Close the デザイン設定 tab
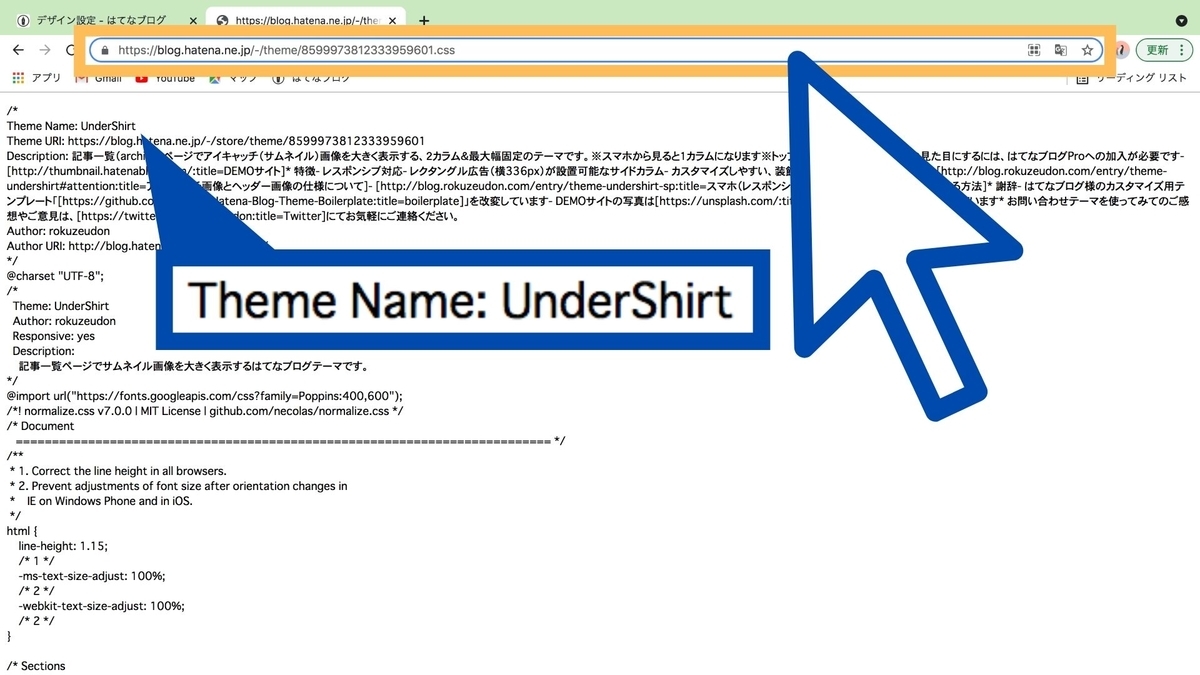Image resolution: width=1200 pixels, height=675 pixels. click(192, 18)
